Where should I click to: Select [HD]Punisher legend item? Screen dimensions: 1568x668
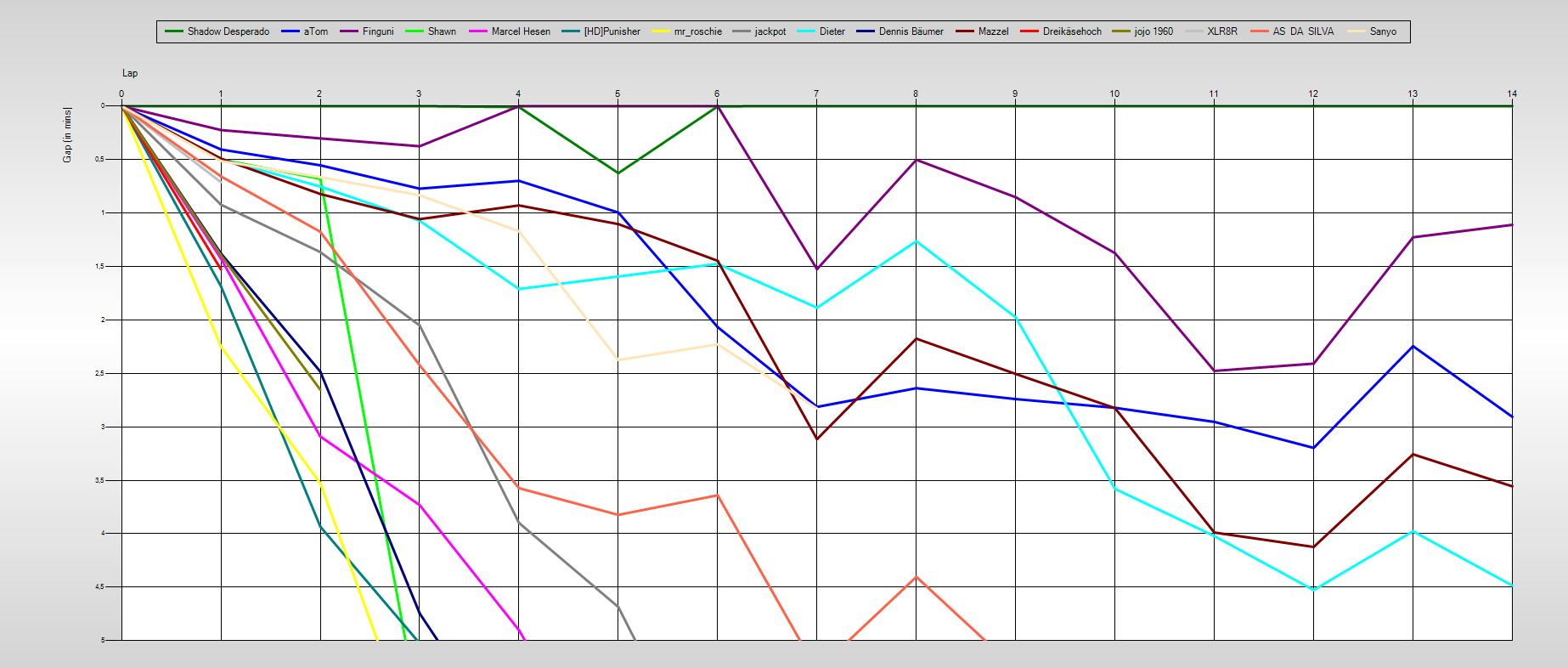tap(612, 31)
